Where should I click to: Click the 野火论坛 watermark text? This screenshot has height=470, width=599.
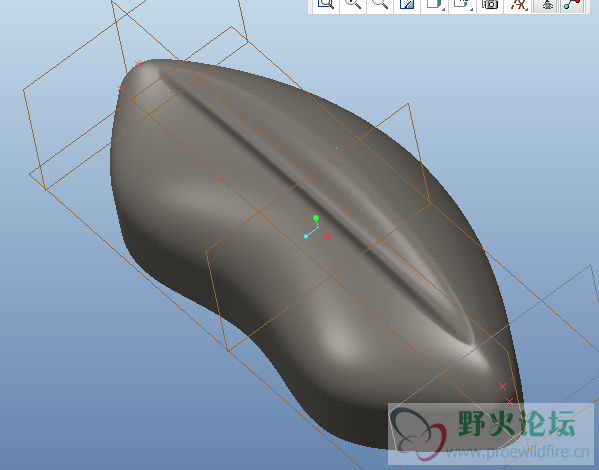coord(516,424)
